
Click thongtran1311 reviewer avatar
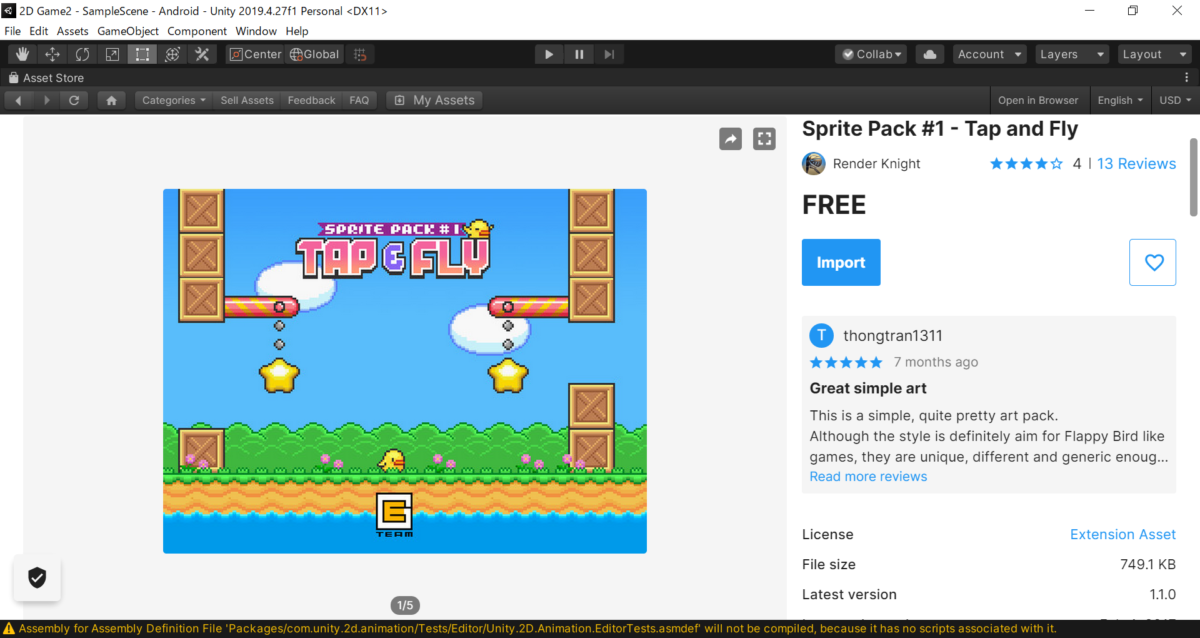(x=821, y=335)
